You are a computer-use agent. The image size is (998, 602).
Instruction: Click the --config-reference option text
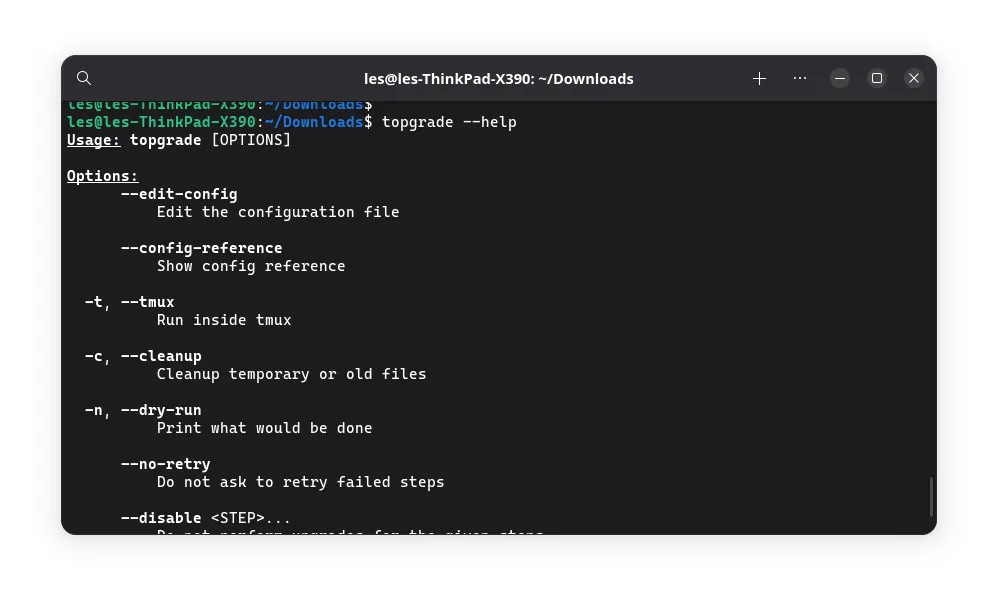point(201,248)
